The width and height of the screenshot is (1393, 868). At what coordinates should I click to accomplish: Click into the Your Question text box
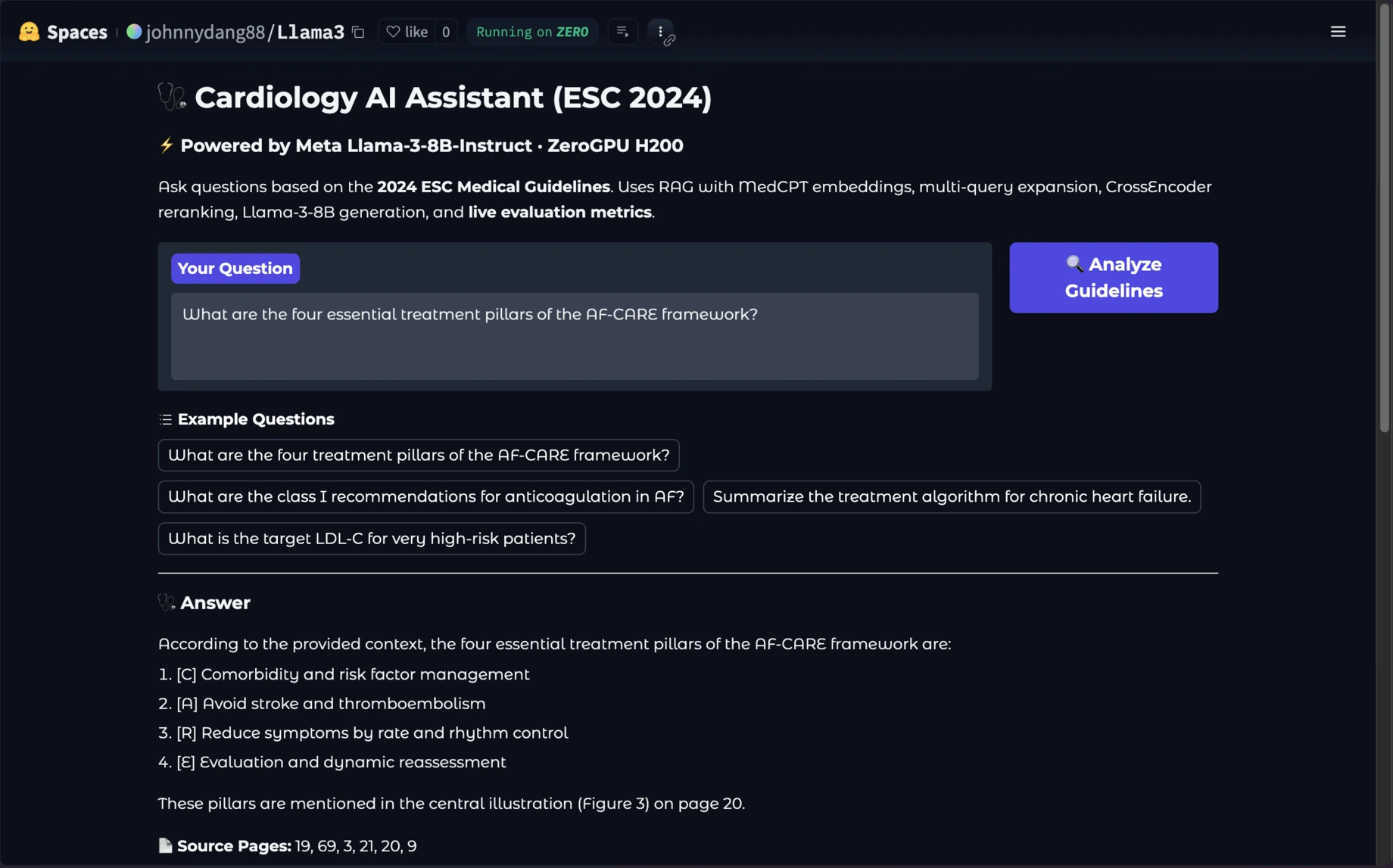click(575, 336)
